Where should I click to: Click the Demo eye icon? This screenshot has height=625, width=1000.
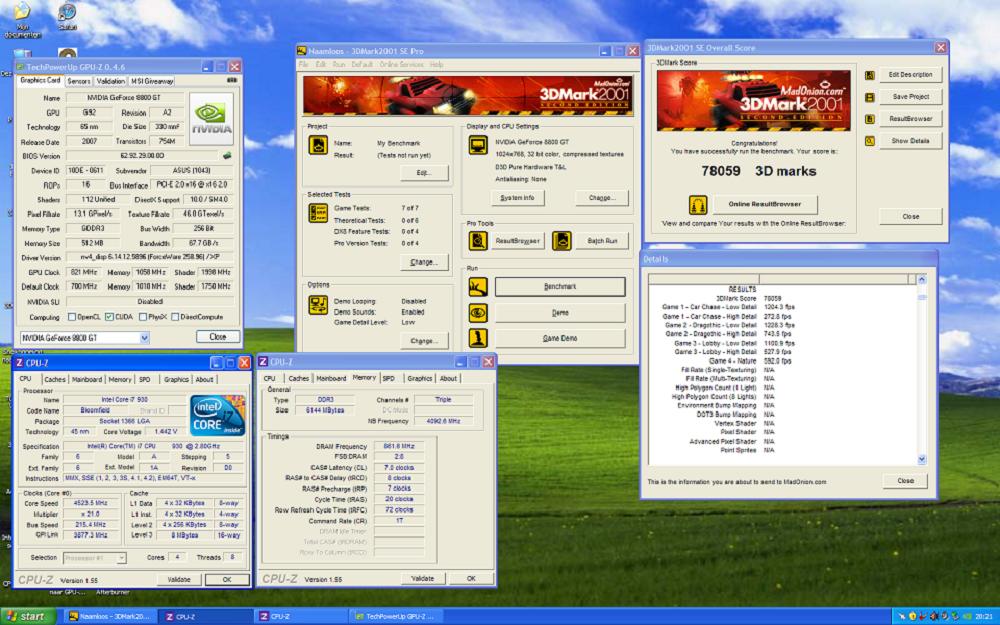(x=478, y=312)
